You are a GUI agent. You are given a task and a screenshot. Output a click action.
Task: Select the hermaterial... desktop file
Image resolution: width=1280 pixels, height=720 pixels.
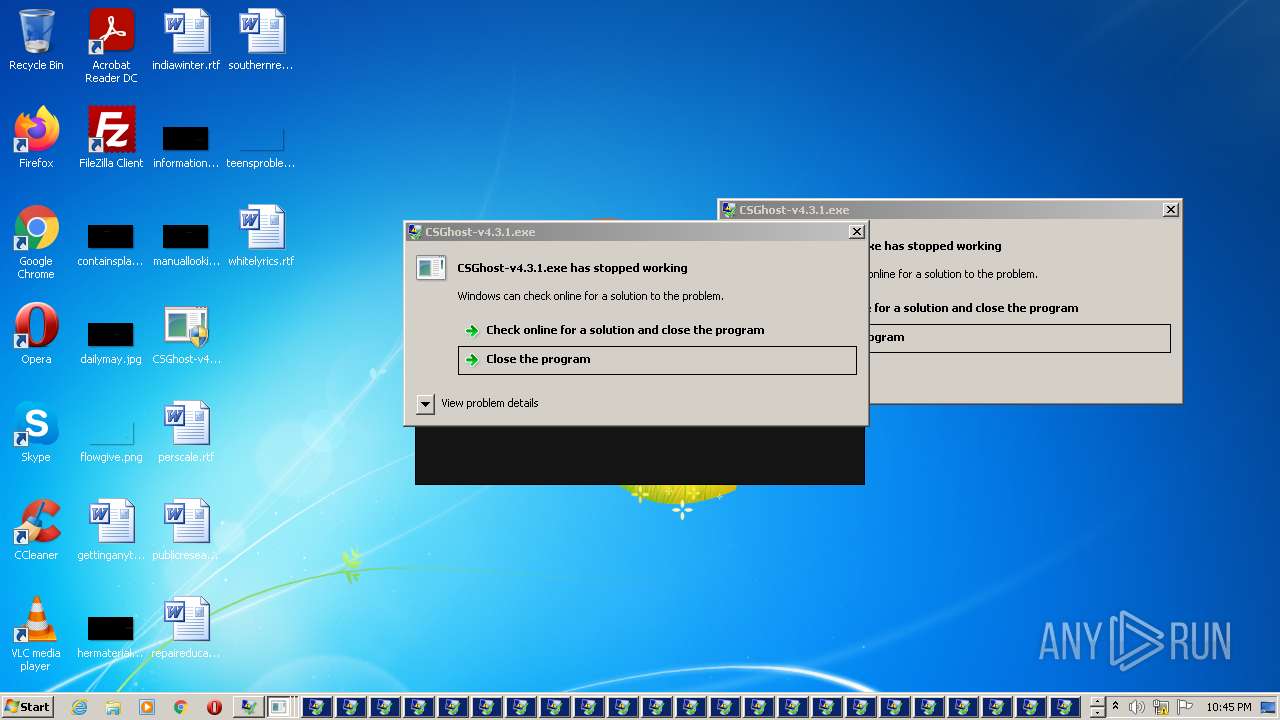(x=111, y=636)
